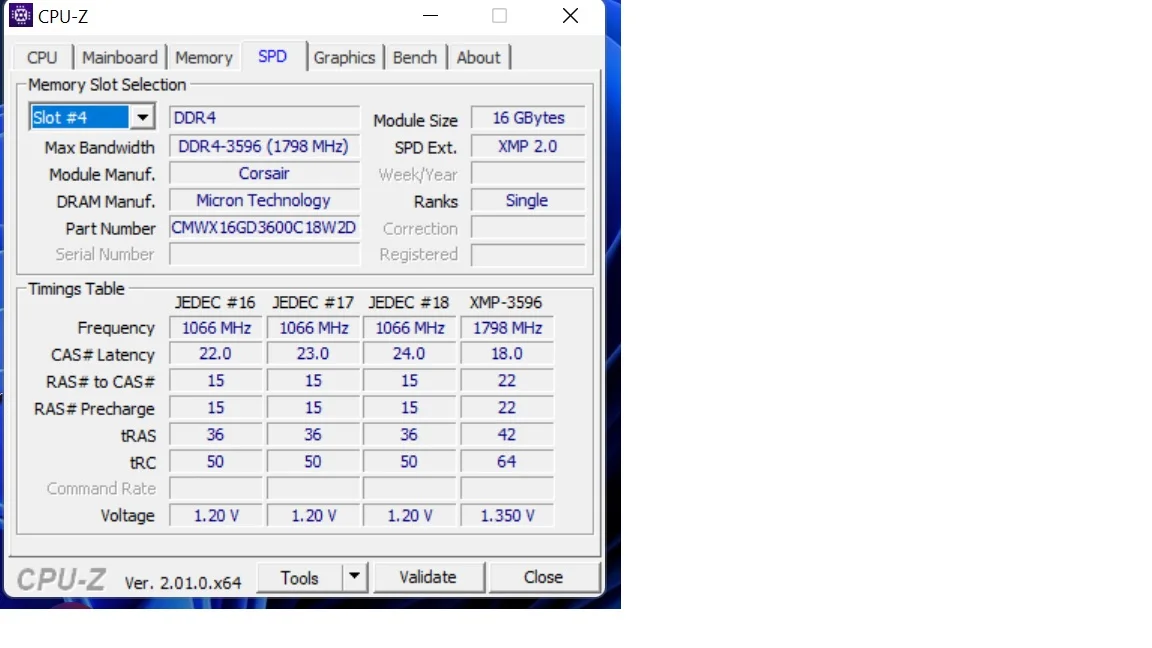Click SPD Ext. value XMP 2.0
The width and height of the screenshot is (1152, 648).
click(528, 146)
